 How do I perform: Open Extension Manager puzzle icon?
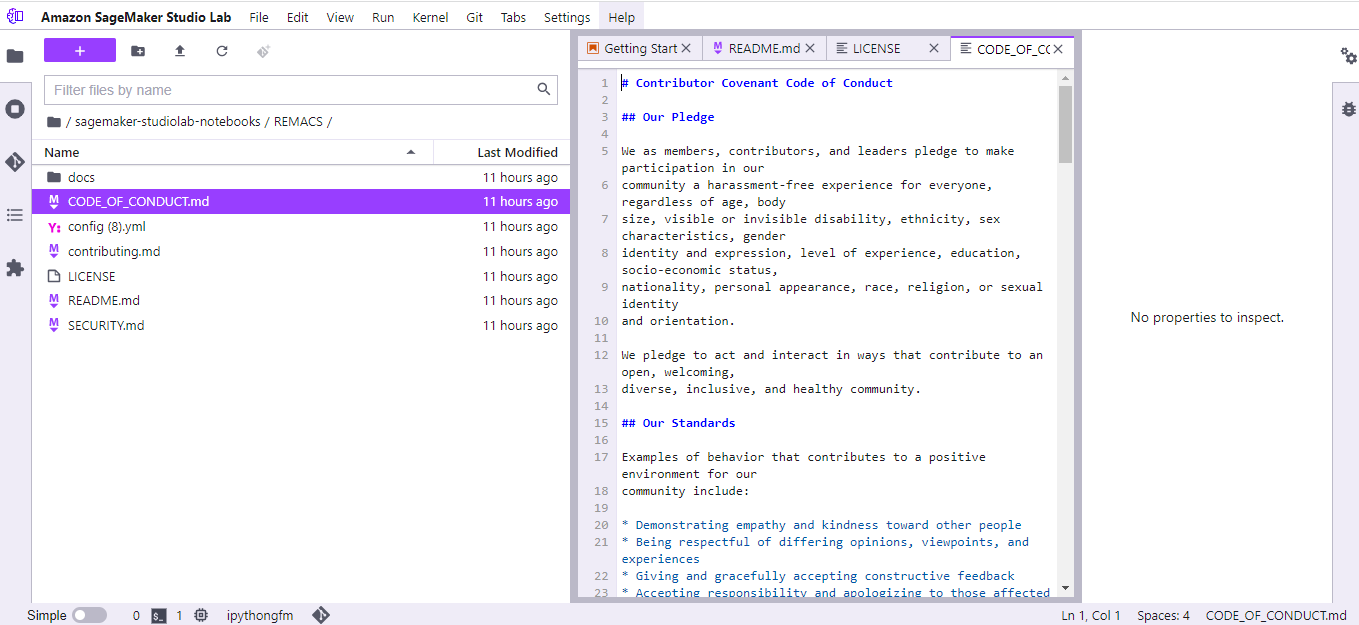coord(15,268)
